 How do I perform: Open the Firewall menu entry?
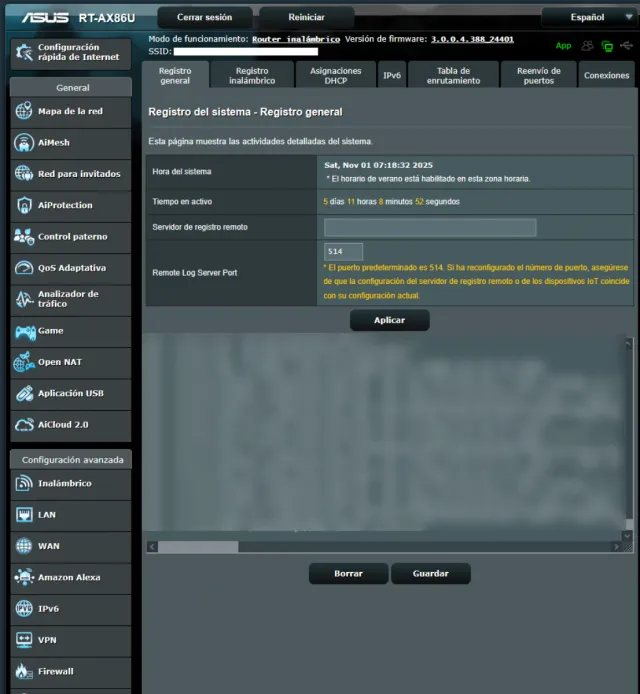pyautogui.click(x=71, y=671)
